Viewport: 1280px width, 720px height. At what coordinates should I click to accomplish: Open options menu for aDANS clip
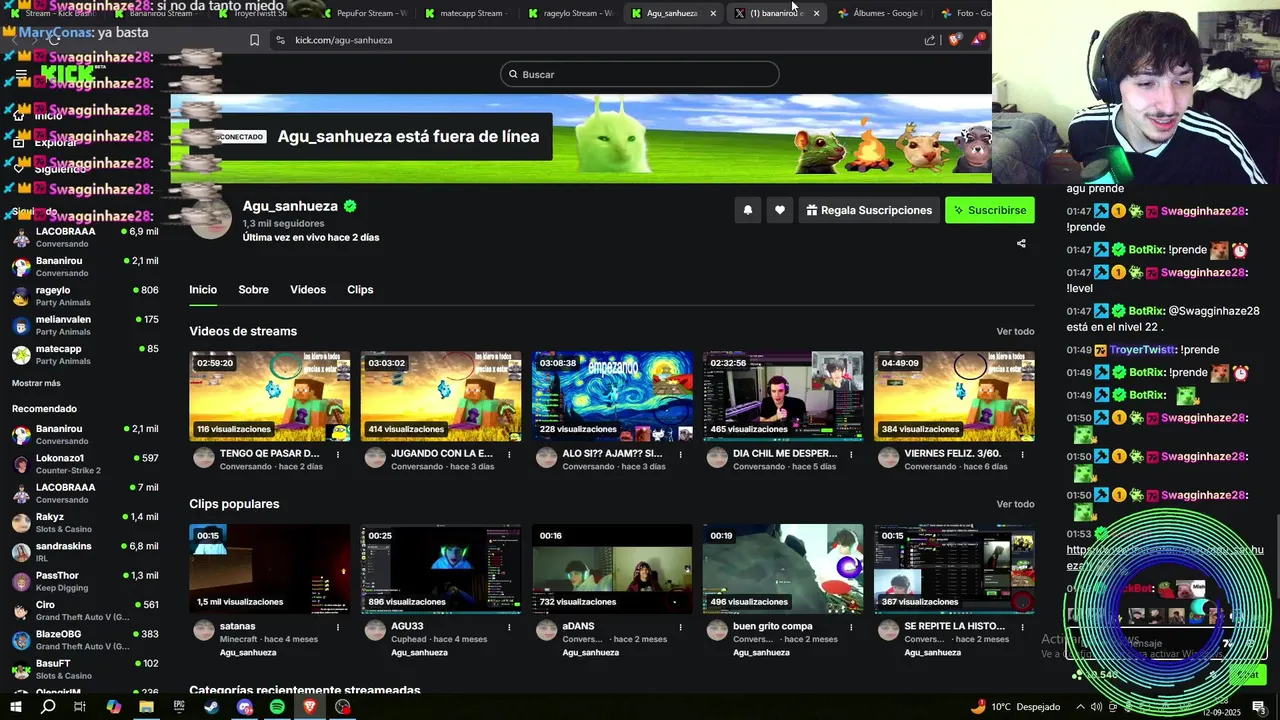[x=680, y=627]
